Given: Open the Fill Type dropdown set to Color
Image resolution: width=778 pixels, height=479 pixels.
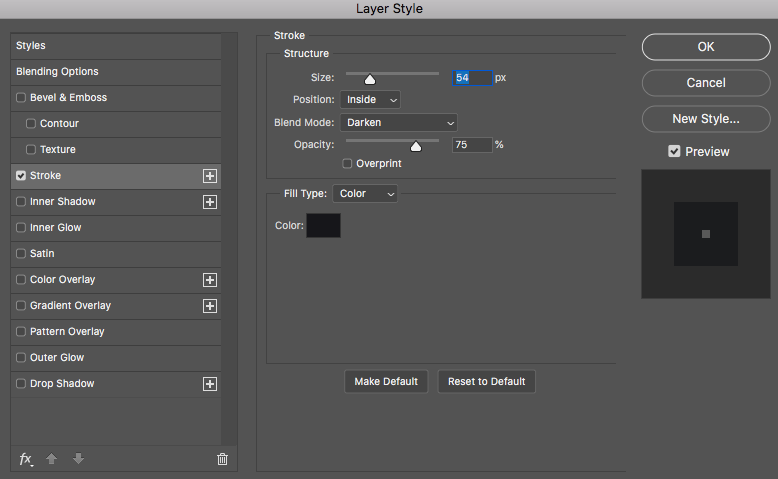Looking at the screenshot, I should [365, 194].
